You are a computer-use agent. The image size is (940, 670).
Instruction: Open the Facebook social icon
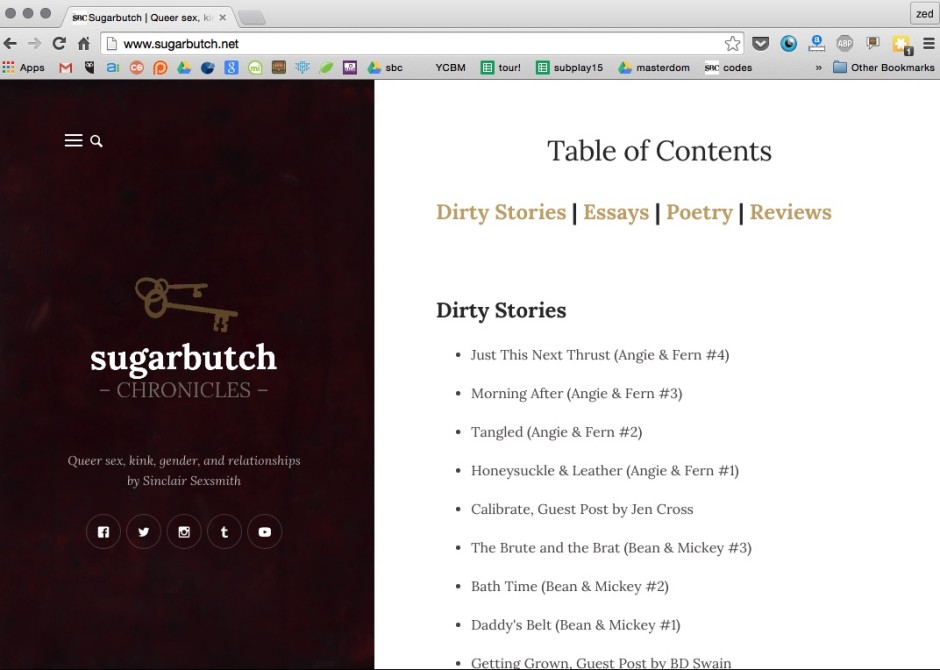click(103, 532)
